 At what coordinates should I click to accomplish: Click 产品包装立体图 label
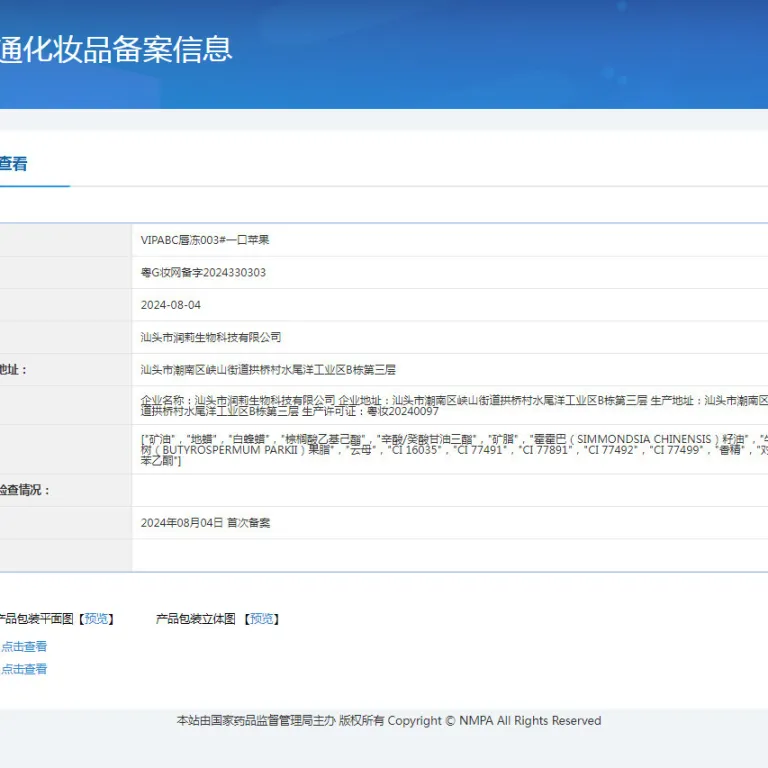[195, 619]
